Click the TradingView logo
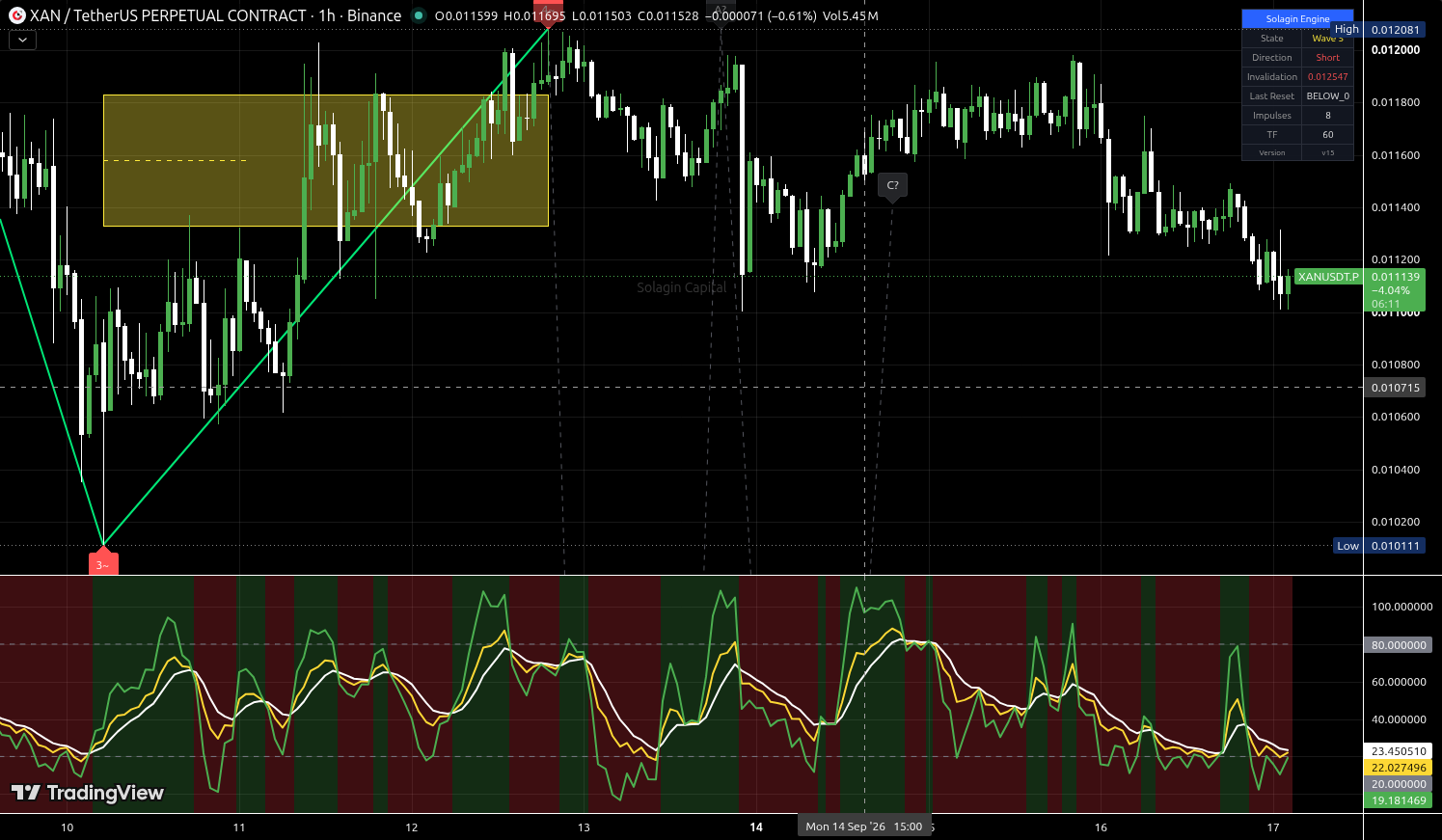Viewport: 1442px width, 840px height. tap(88, 793)
